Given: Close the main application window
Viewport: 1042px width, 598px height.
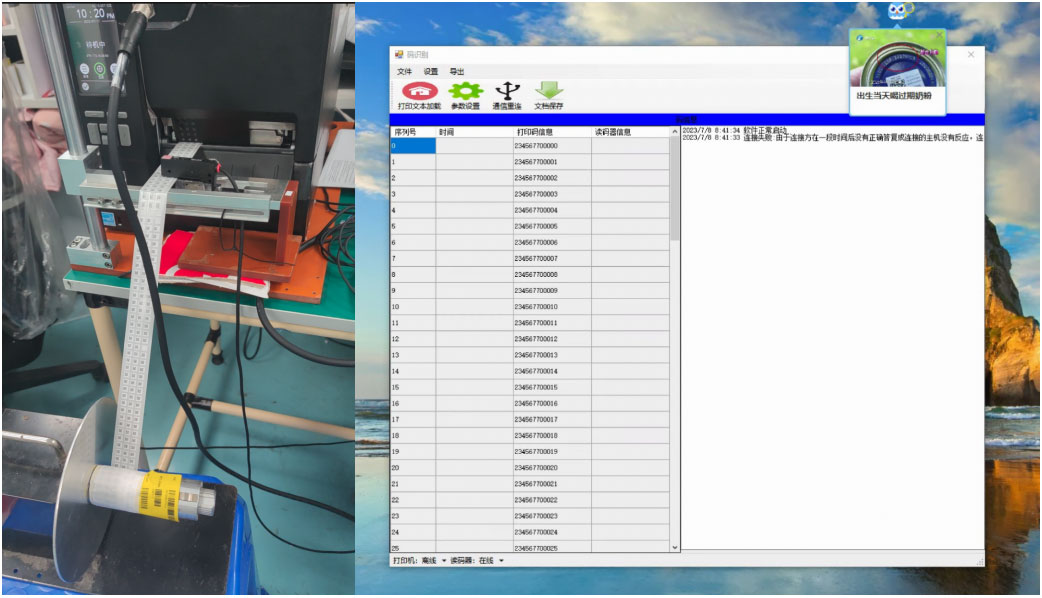Looking at the screenshot, I should (970, 55).
